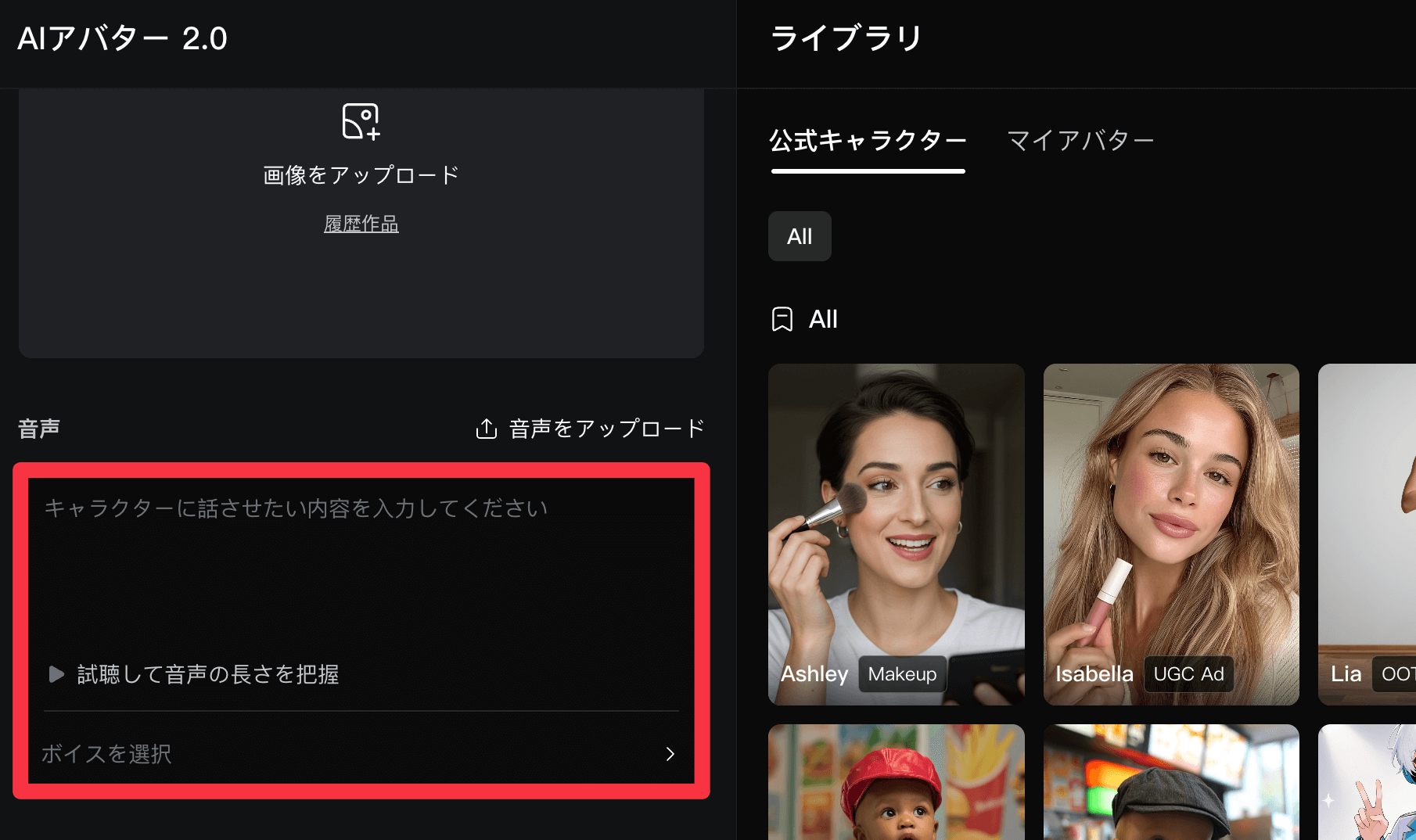Select the Ashley avatar's Makeup tag icon
This screenshot has width=1416, height=840.
901,674
